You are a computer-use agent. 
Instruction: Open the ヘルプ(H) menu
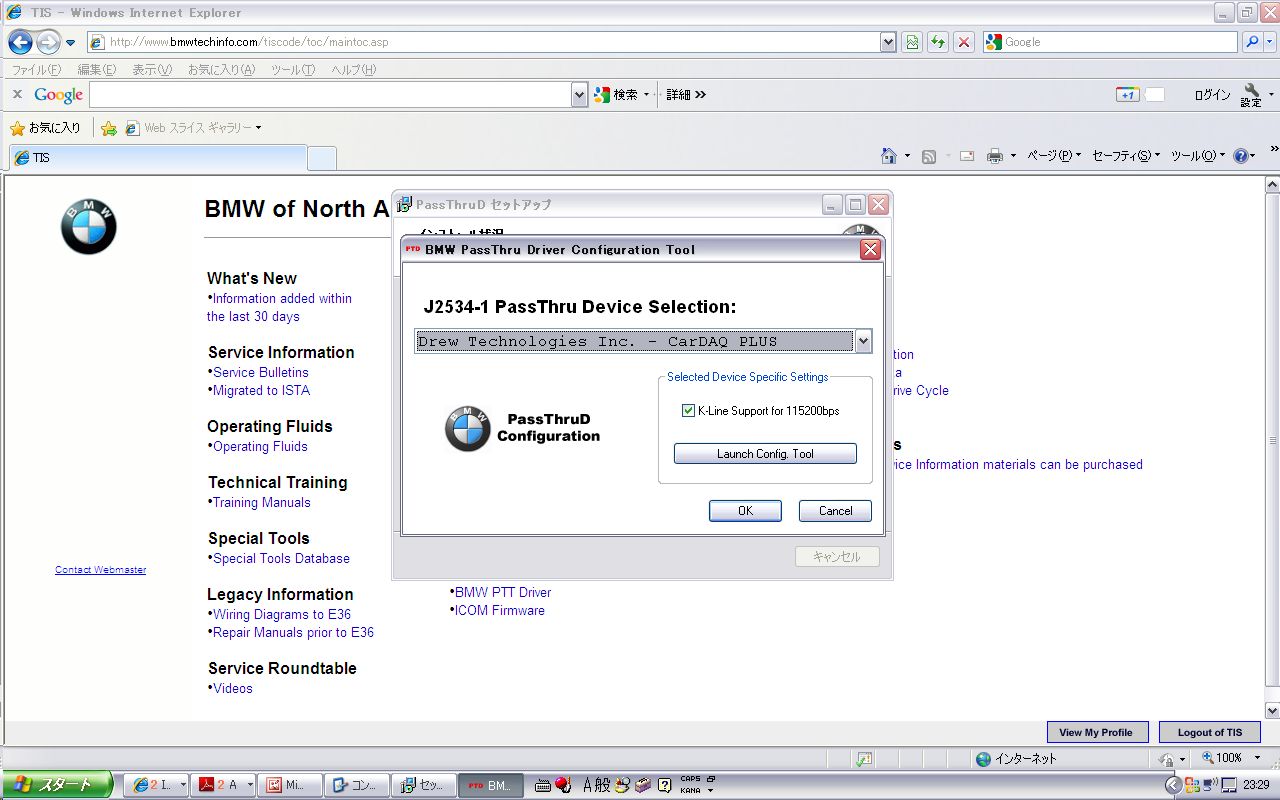(353, 70)
